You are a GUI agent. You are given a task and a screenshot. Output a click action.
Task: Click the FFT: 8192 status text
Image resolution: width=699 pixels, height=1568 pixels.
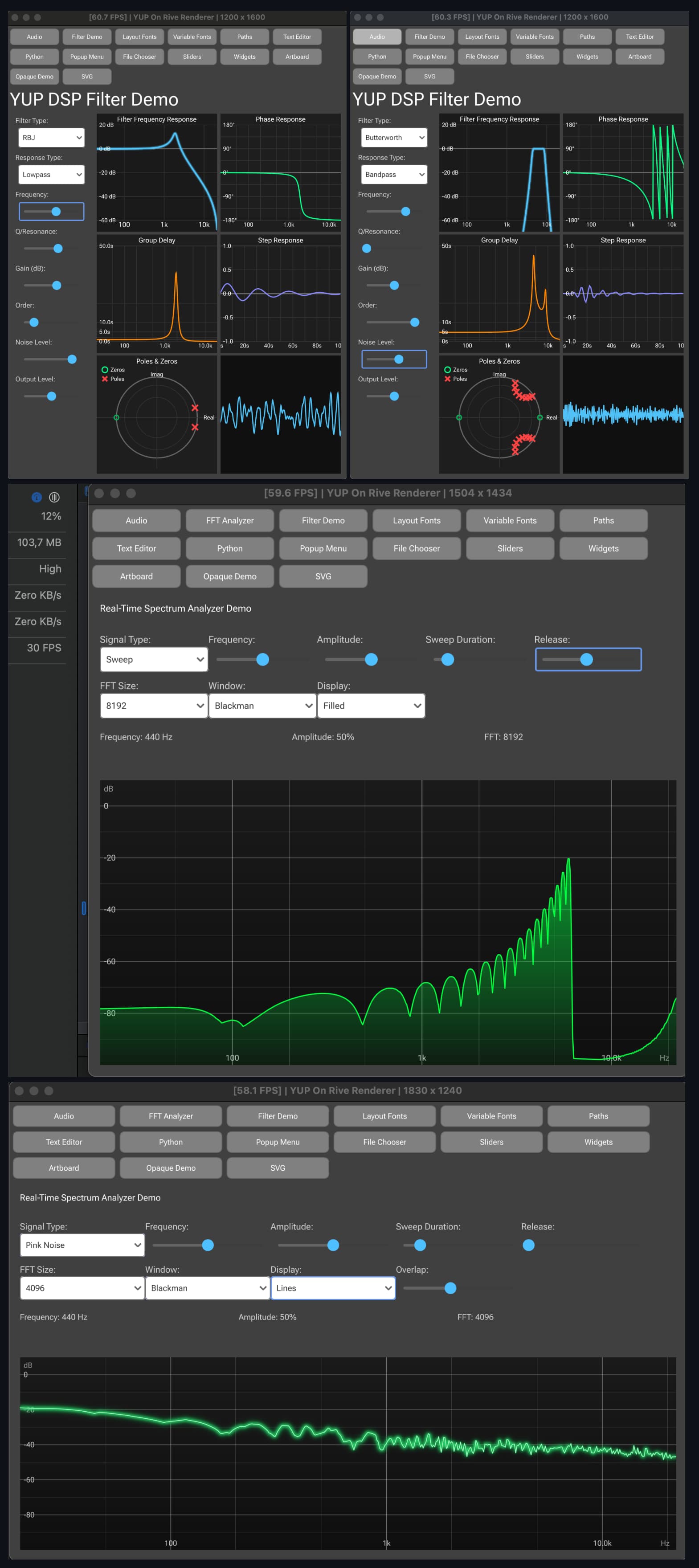pyautogui.click(x=503, y=736)
